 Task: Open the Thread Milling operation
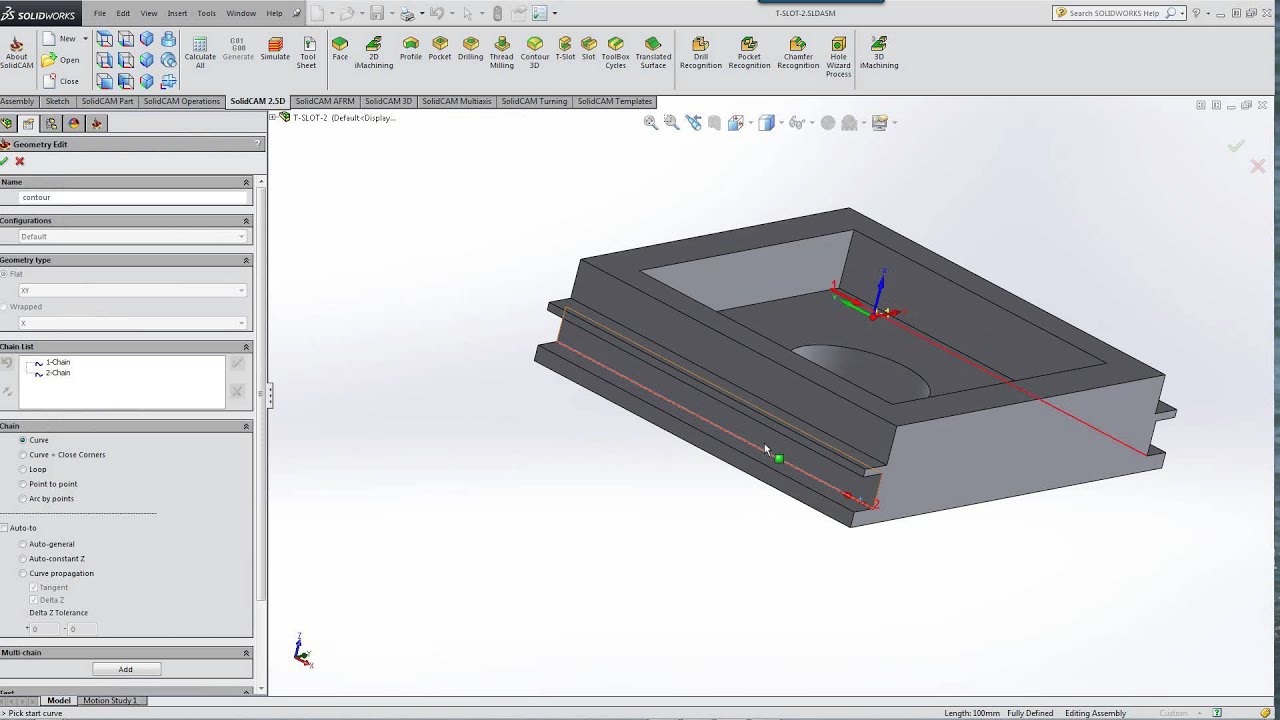502,52
